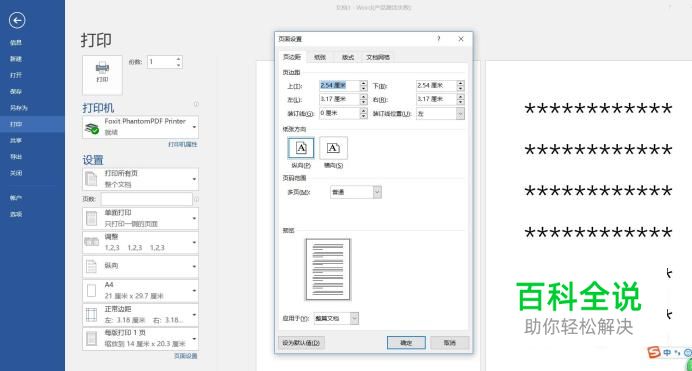692x371 pixels.
Task: Click the 确定 button
Action: click(406, 343)
